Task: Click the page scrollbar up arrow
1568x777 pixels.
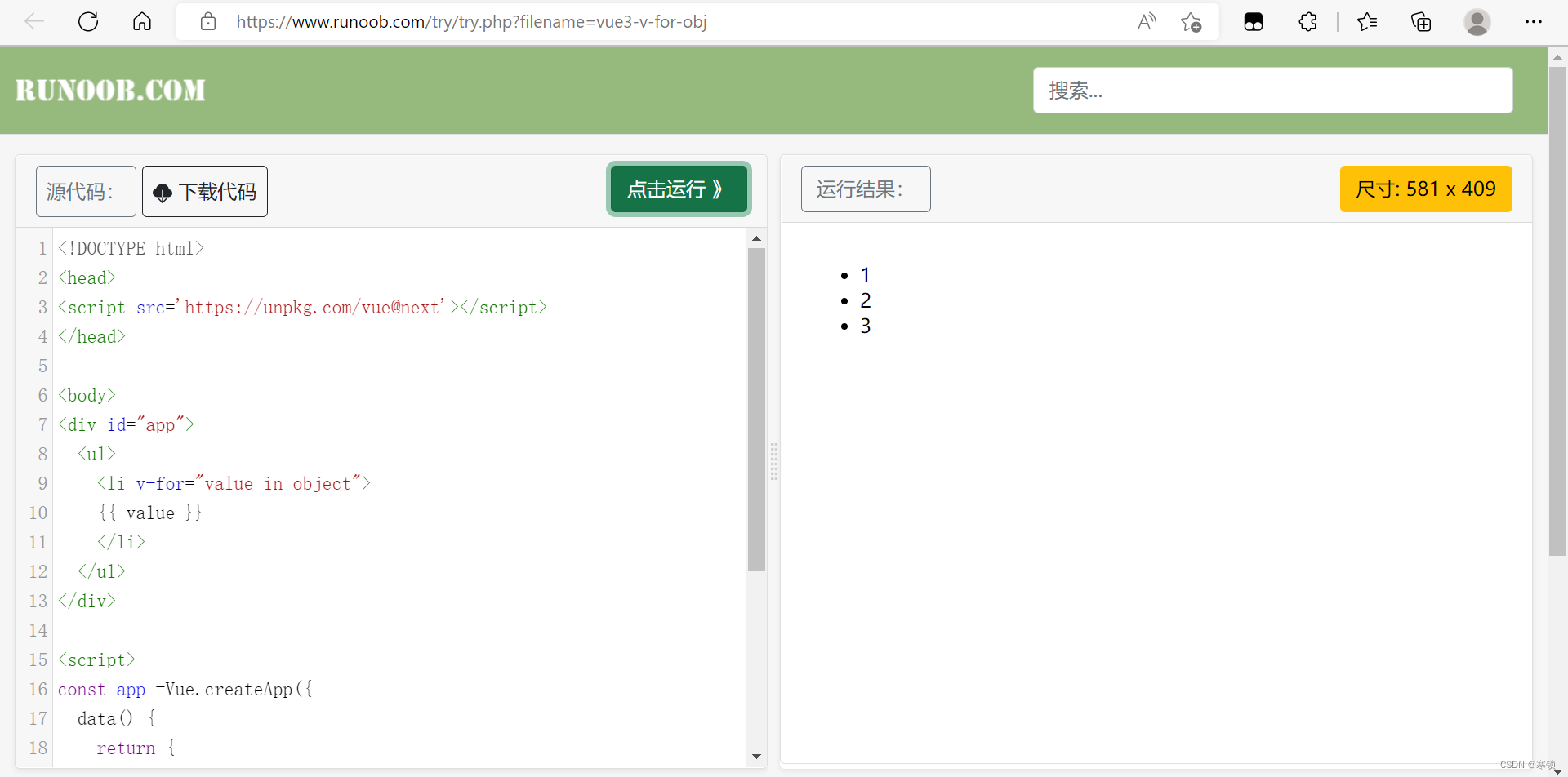Action: [1557, 57]
